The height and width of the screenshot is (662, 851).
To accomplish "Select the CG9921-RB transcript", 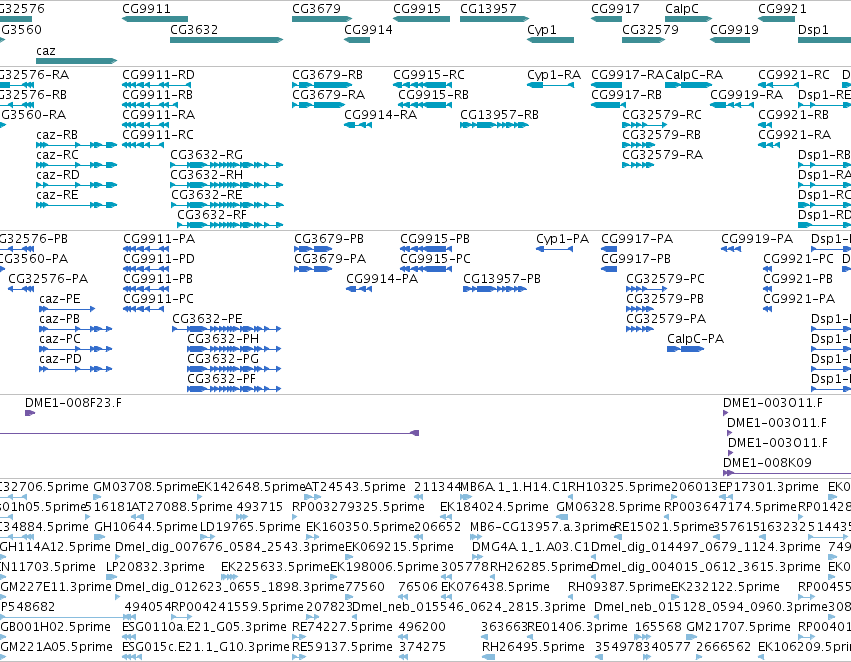I will [765, 125].
